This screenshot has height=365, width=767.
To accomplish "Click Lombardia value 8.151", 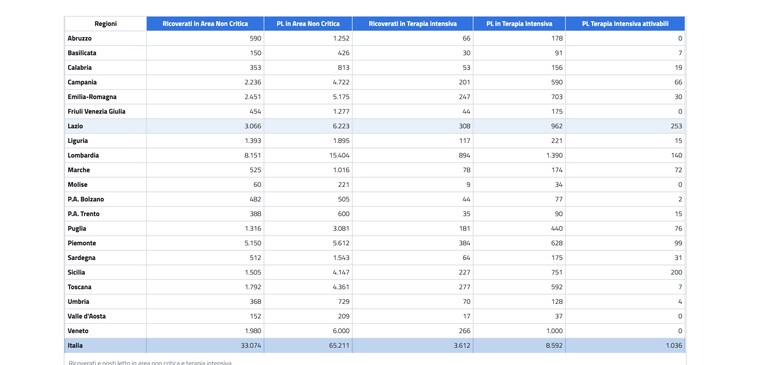I will pyautogui.click(x=253, y=156).
